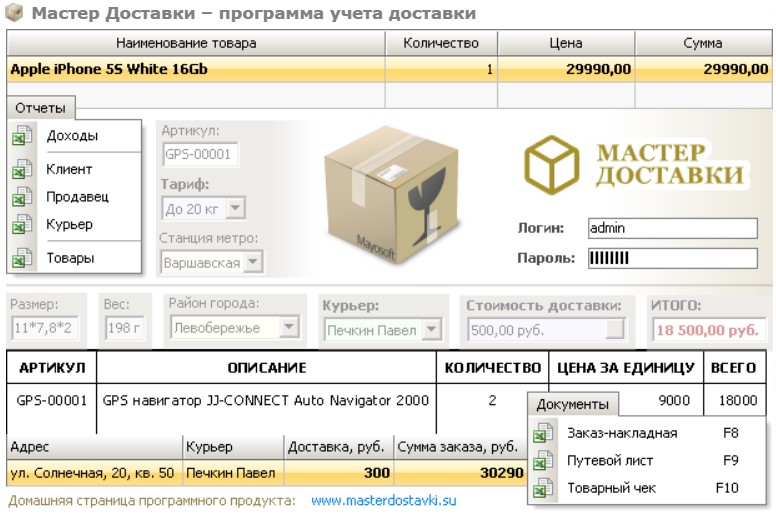Click the Адрес column header

click(94, 447)
